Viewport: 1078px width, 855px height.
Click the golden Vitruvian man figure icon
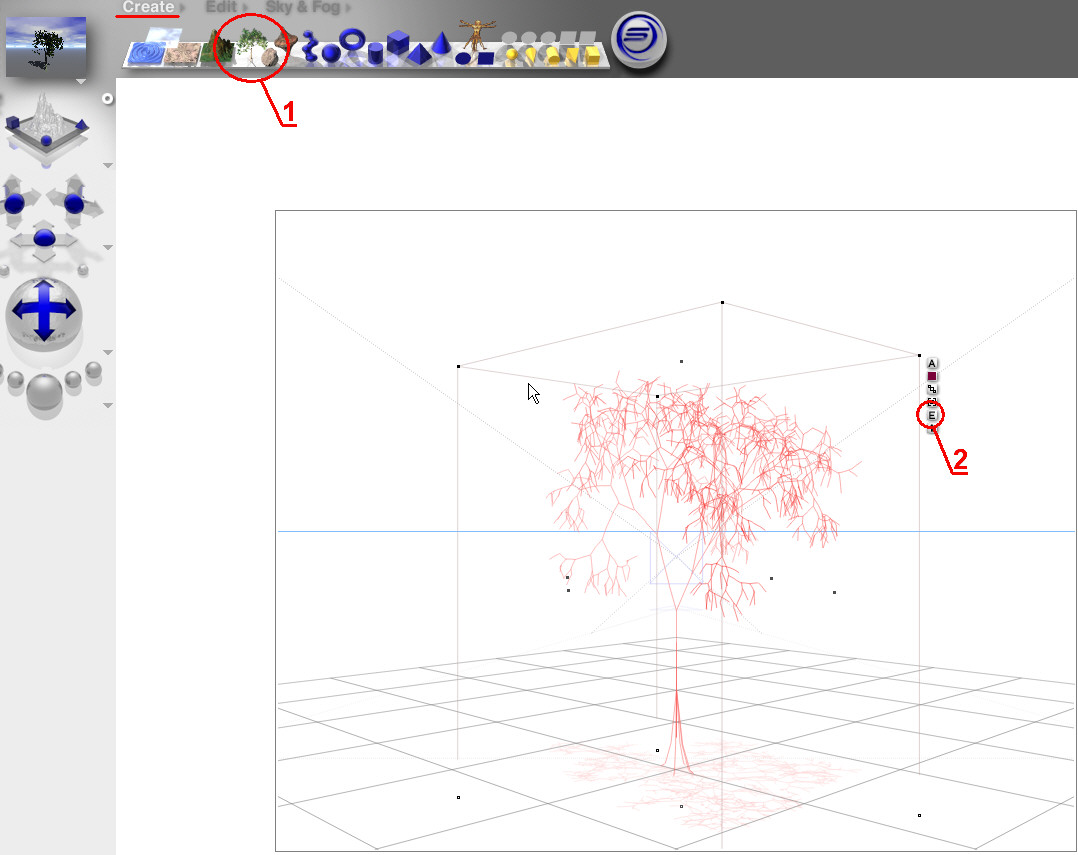pyautogui.click(x=476, y=34)
